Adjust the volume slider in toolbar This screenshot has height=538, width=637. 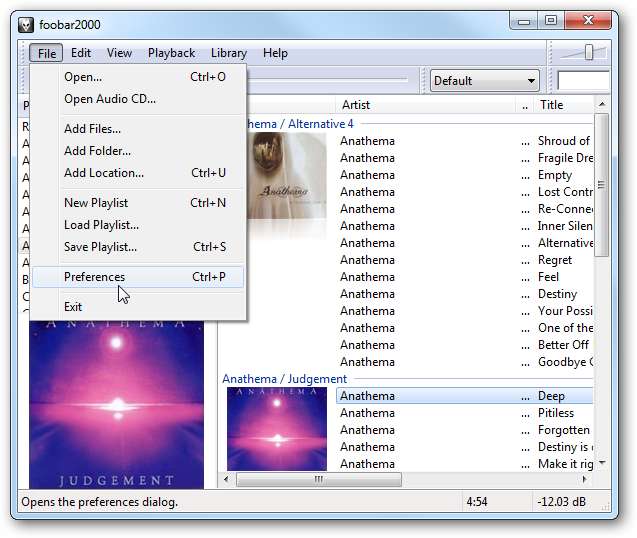tap(589, 53)
